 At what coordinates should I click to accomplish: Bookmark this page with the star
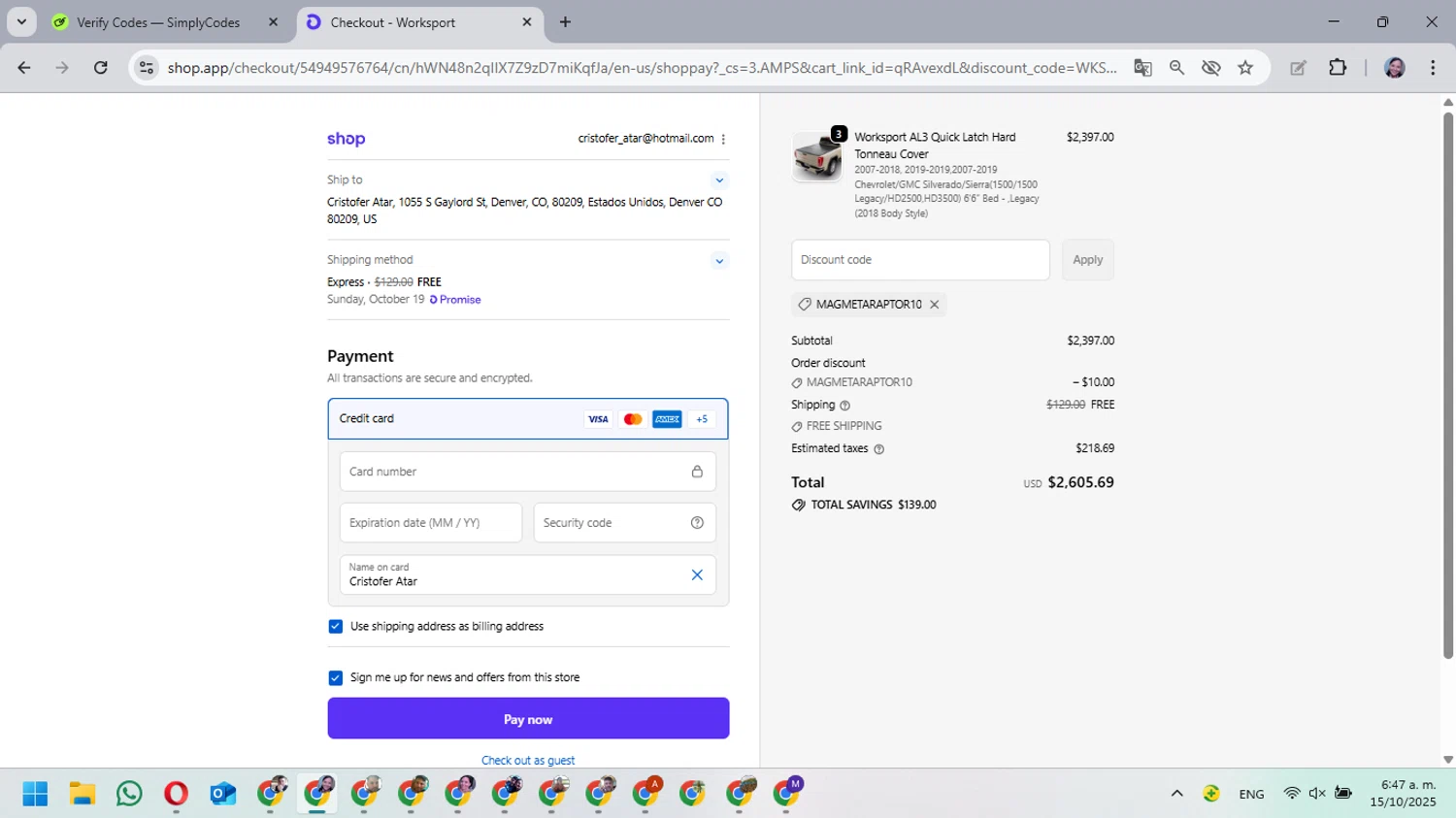(x=1245, y=68)
